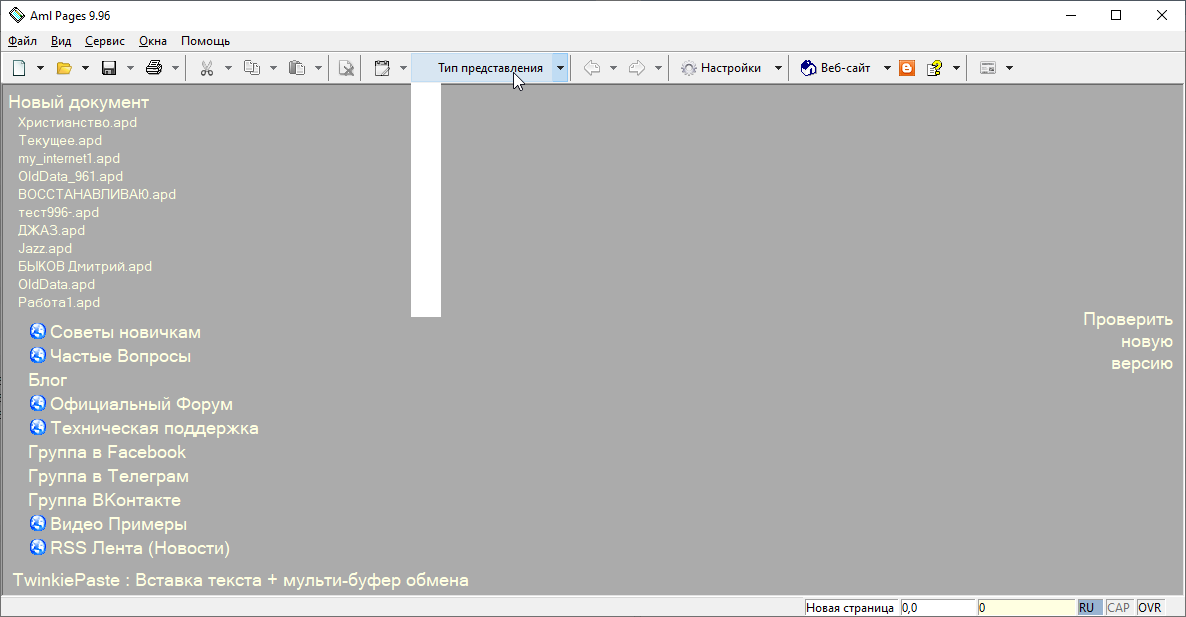Click the yellow question mark help icon
Viewport: 1186px width, 617px height.
coord(934,68)
